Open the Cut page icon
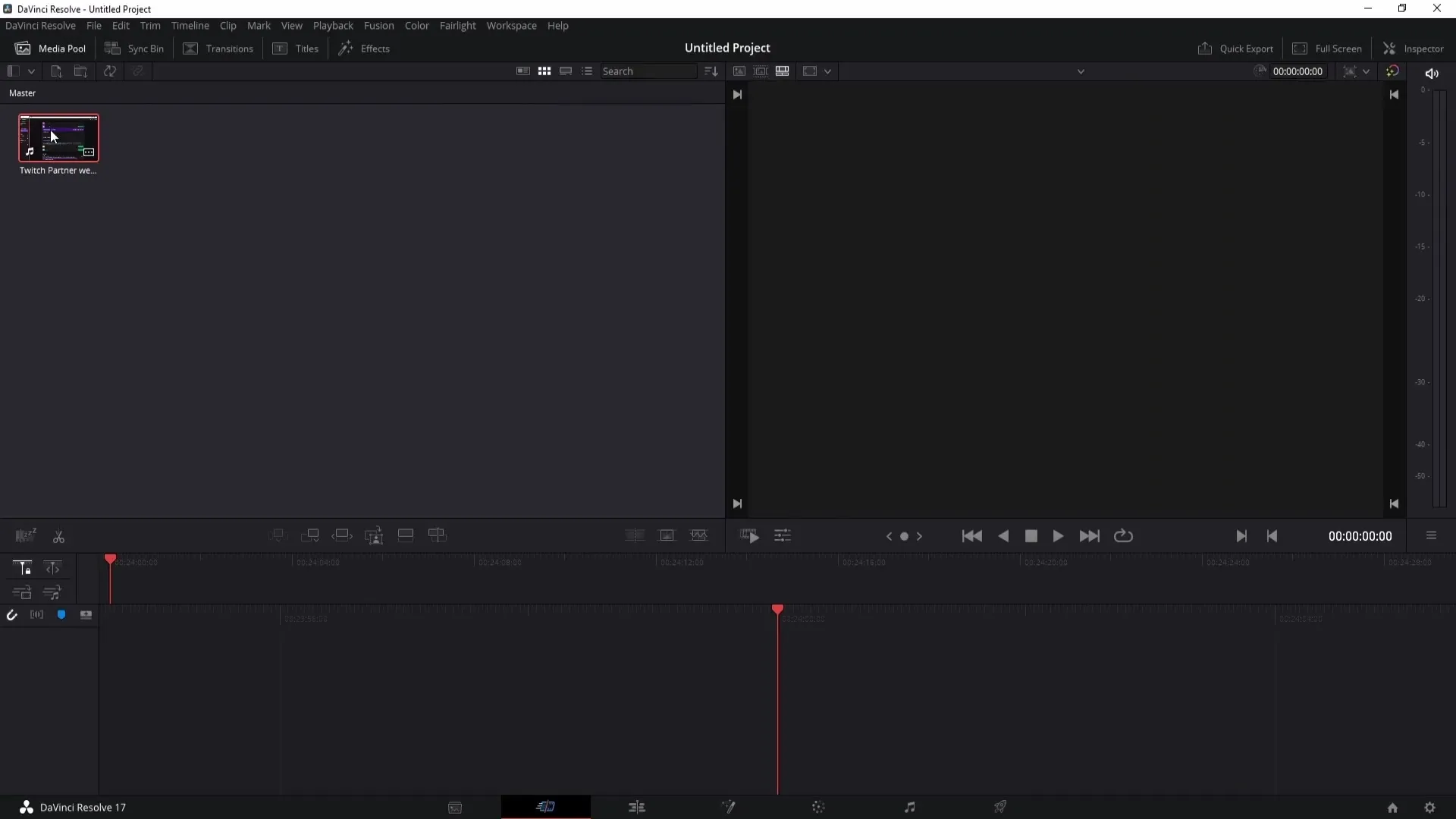This screenshot has width=1456, height=819. click(x=546, y=807)
